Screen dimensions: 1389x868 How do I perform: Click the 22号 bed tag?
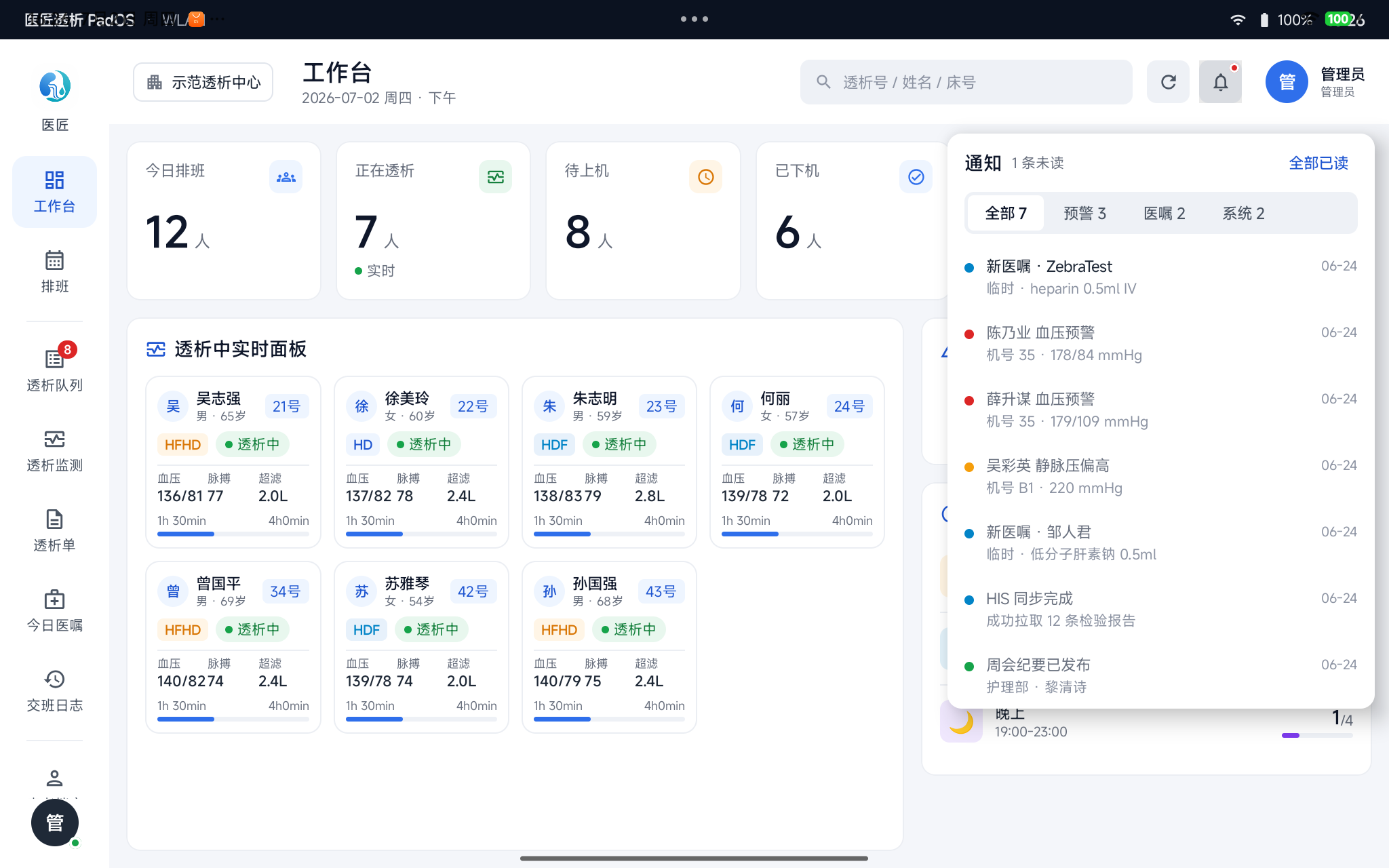(473, 406)
